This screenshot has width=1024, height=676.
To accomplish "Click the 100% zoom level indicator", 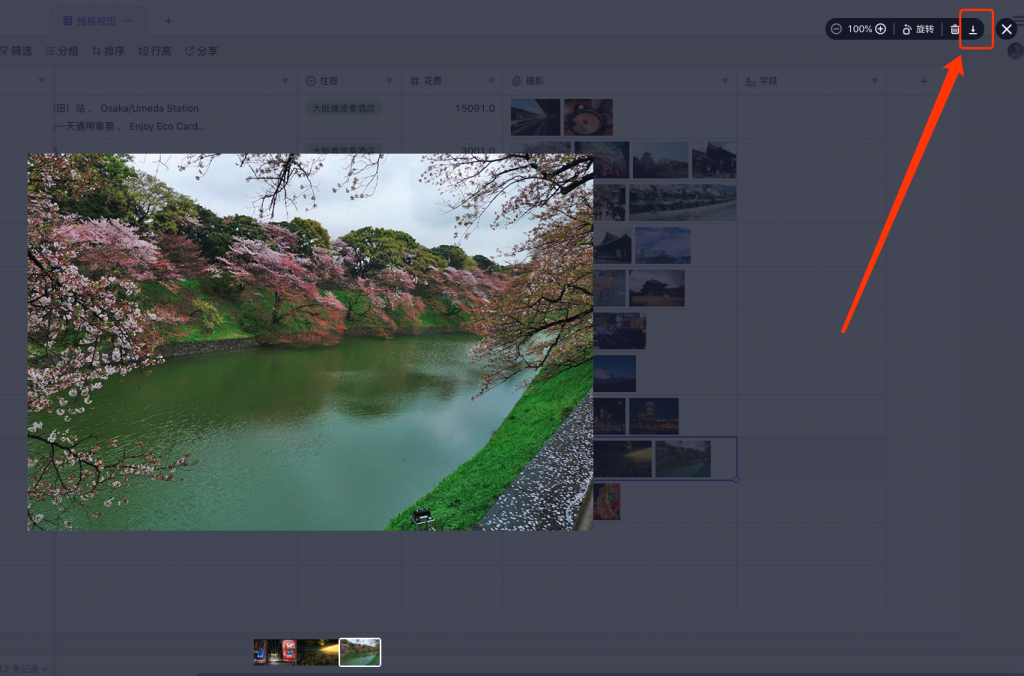I will click(x=859, y=29).
